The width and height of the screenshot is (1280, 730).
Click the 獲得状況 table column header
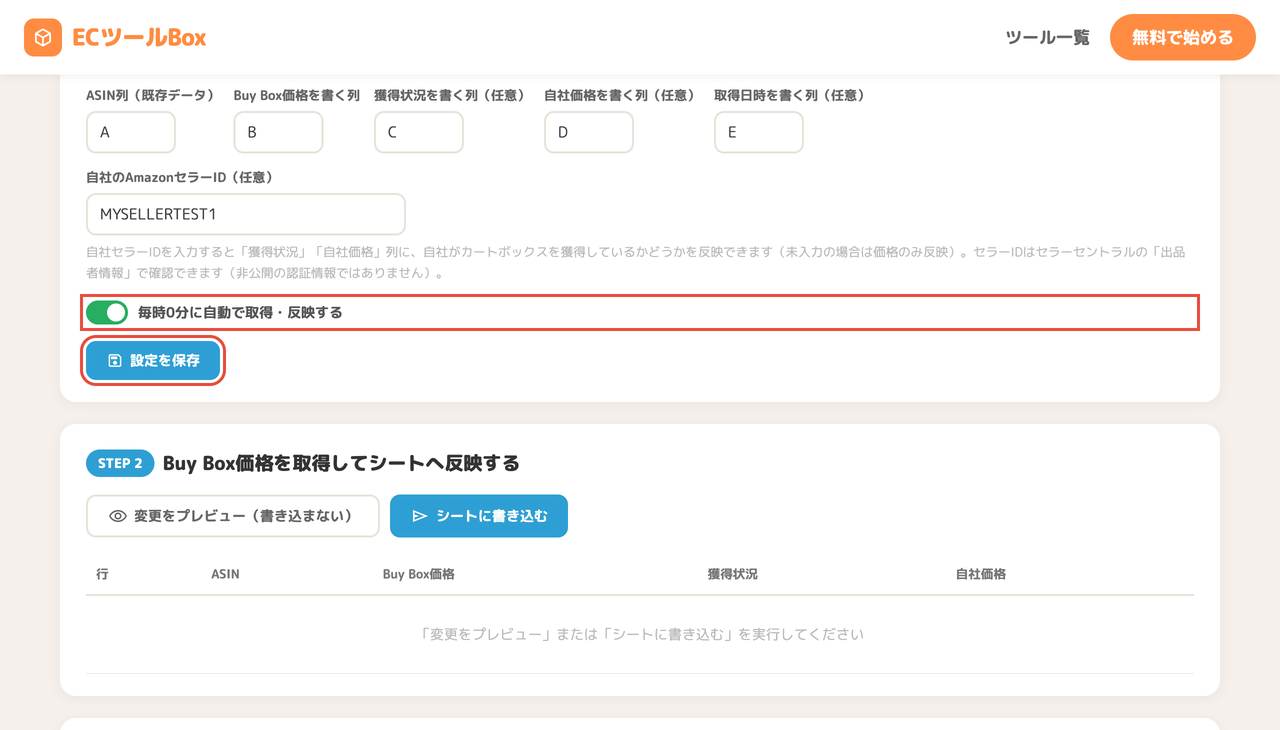(732, 574)
